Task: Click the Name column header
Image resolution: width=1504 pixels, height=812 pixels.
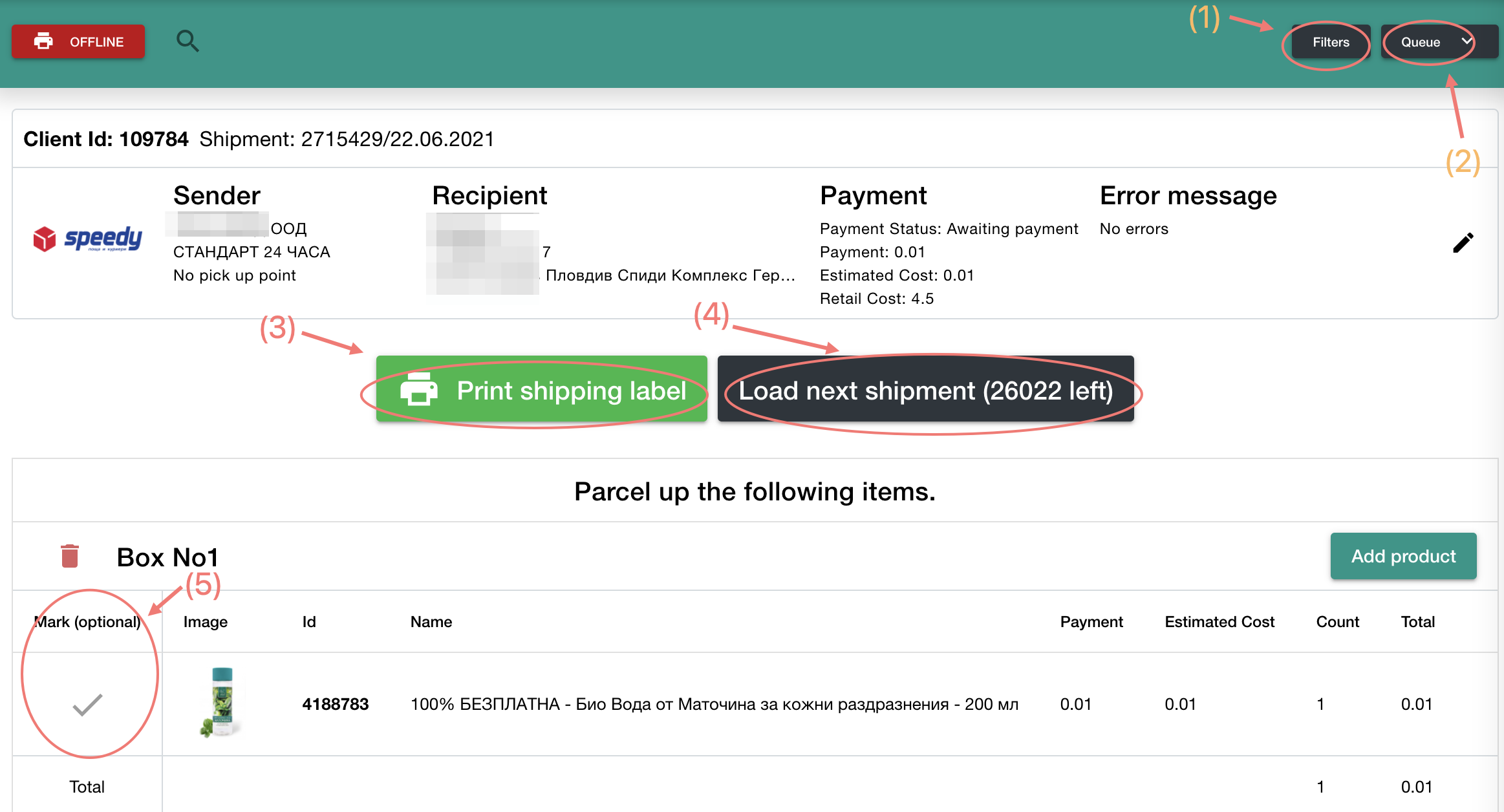Action: point(431,621)
